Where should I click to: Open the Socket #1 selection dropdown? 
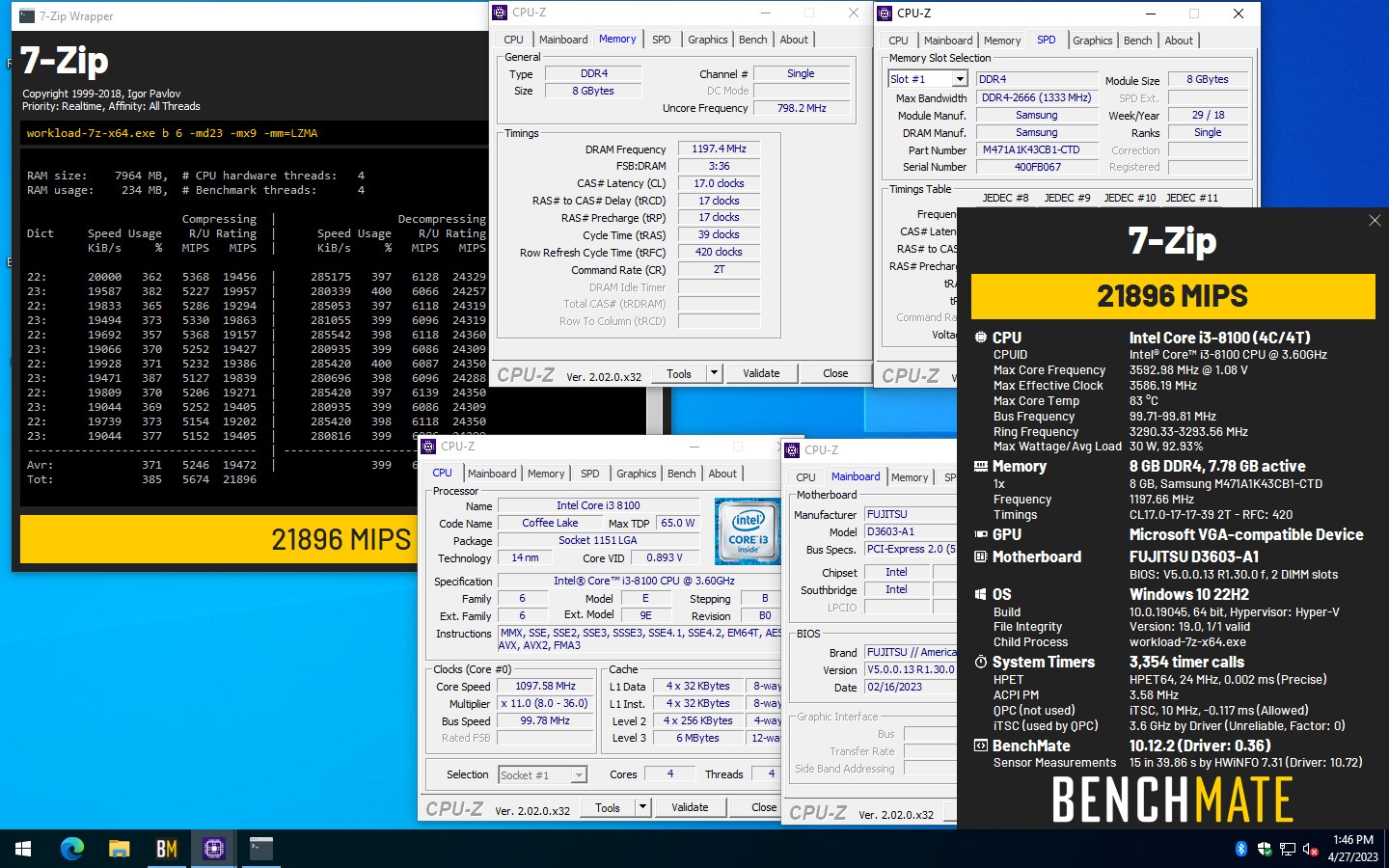[579, 775]
